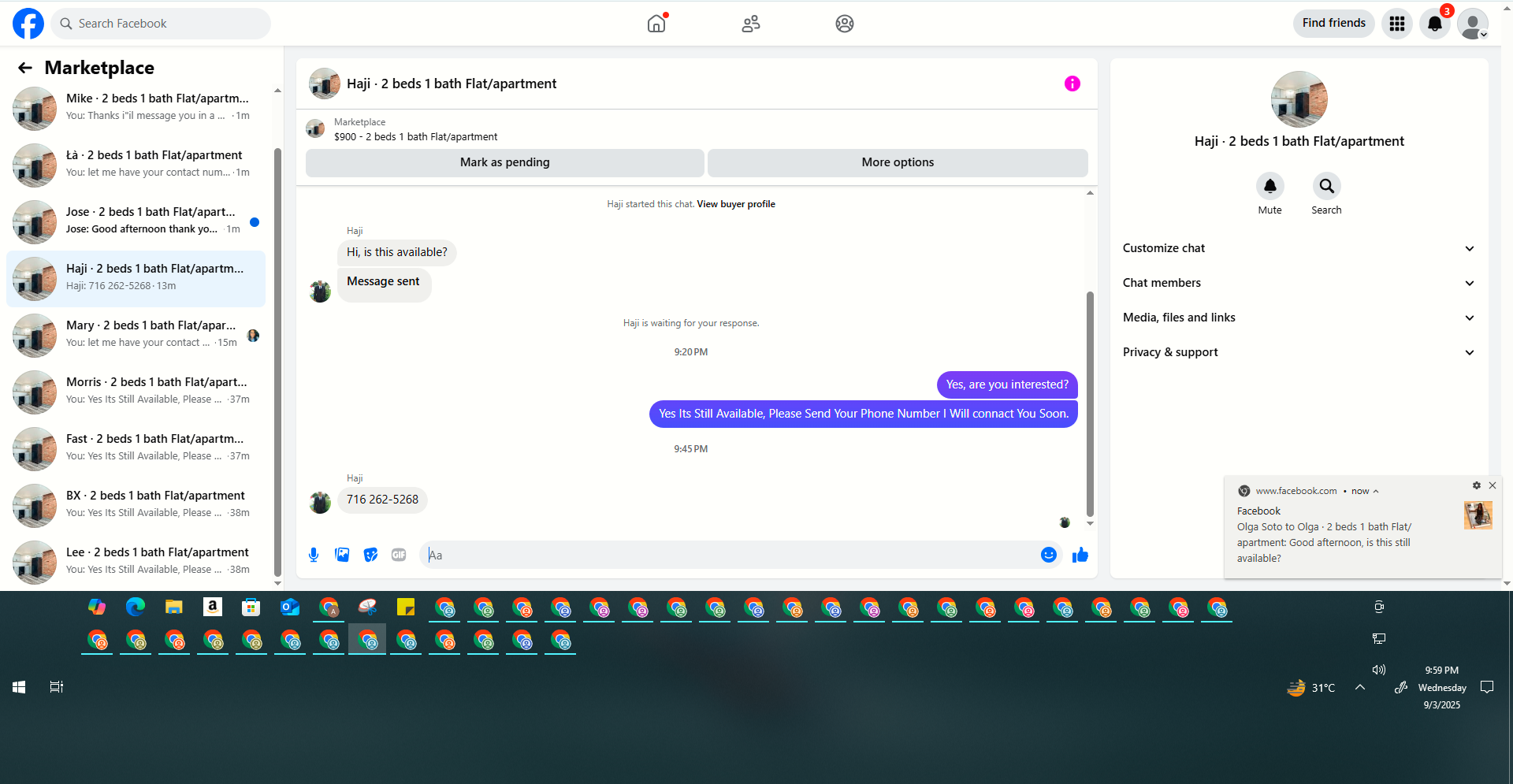
Task: Toggle the pink conversation information icon
Action: tap(1072, 84)
